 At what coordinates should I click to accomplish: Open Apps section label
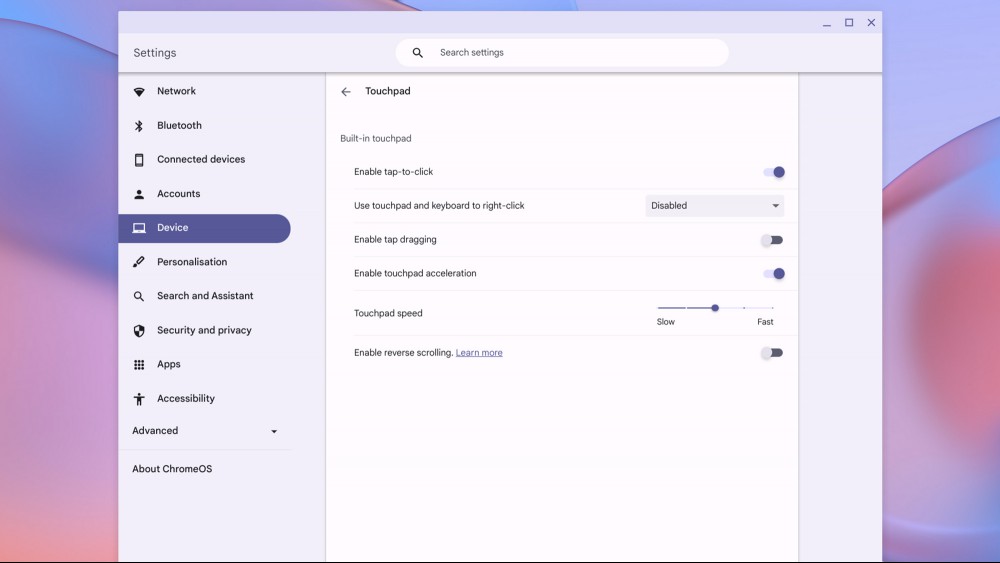[168, 364]
